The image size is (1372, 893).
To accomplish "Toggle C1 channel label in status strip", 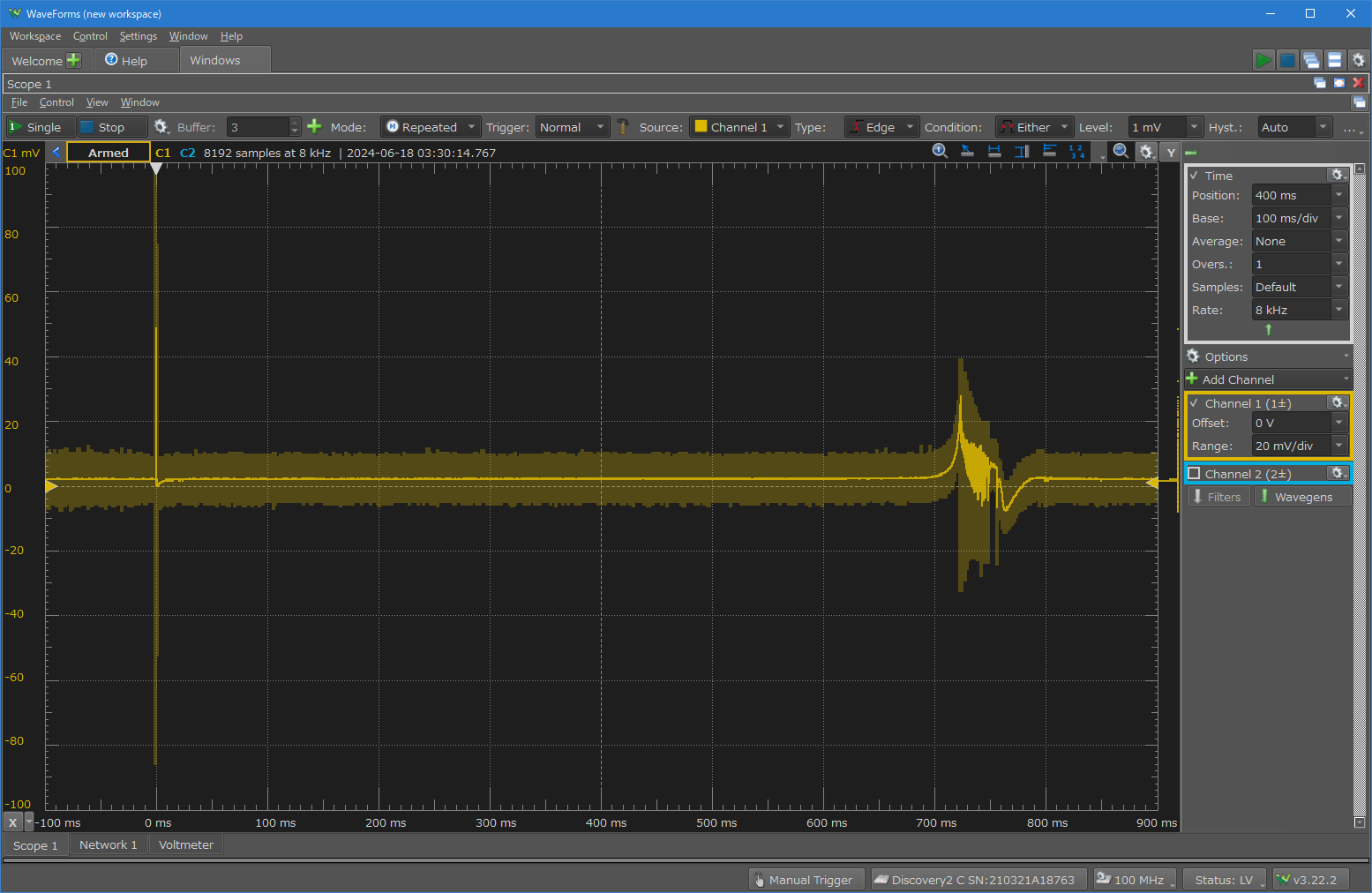I will pyautogui.click(x=163, y=153).
